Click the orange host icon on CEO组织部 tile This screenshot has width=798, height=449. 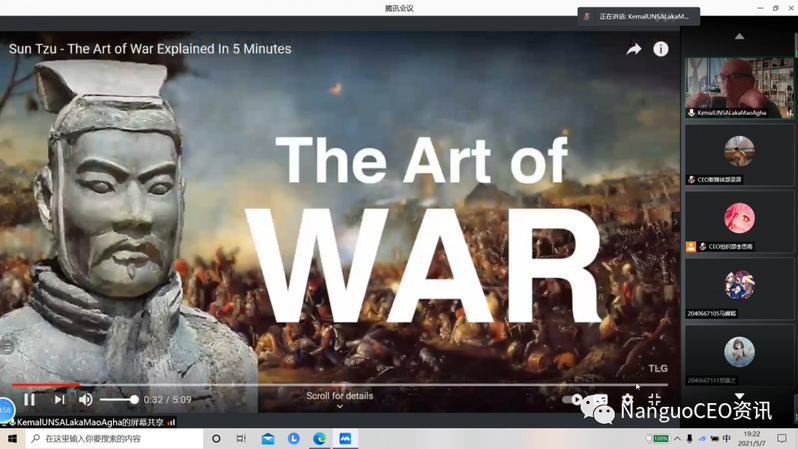[x=691, y=247]
